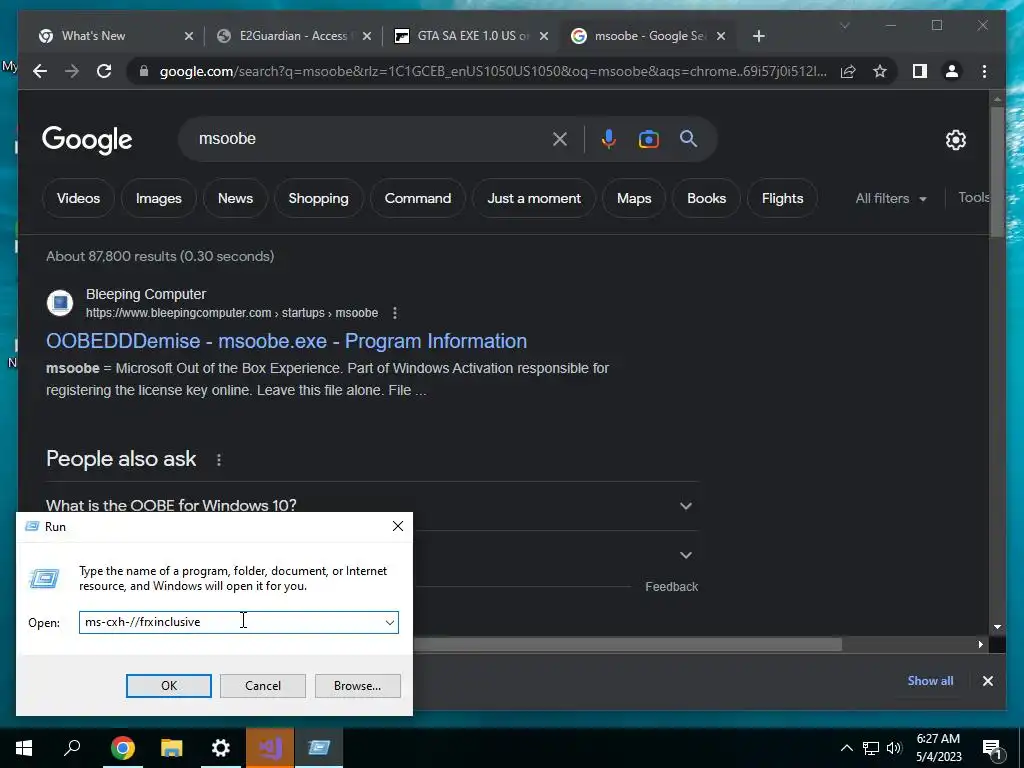Click the forward navigation arrow
This screenshot has width=1024, height=768.
tap(72, 71)
